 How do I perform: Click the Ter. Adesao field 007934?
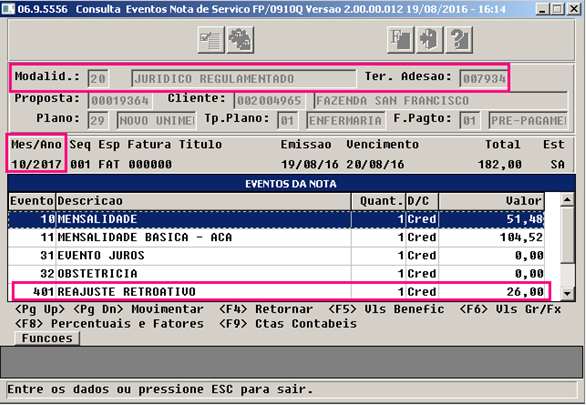click(484, 79)
